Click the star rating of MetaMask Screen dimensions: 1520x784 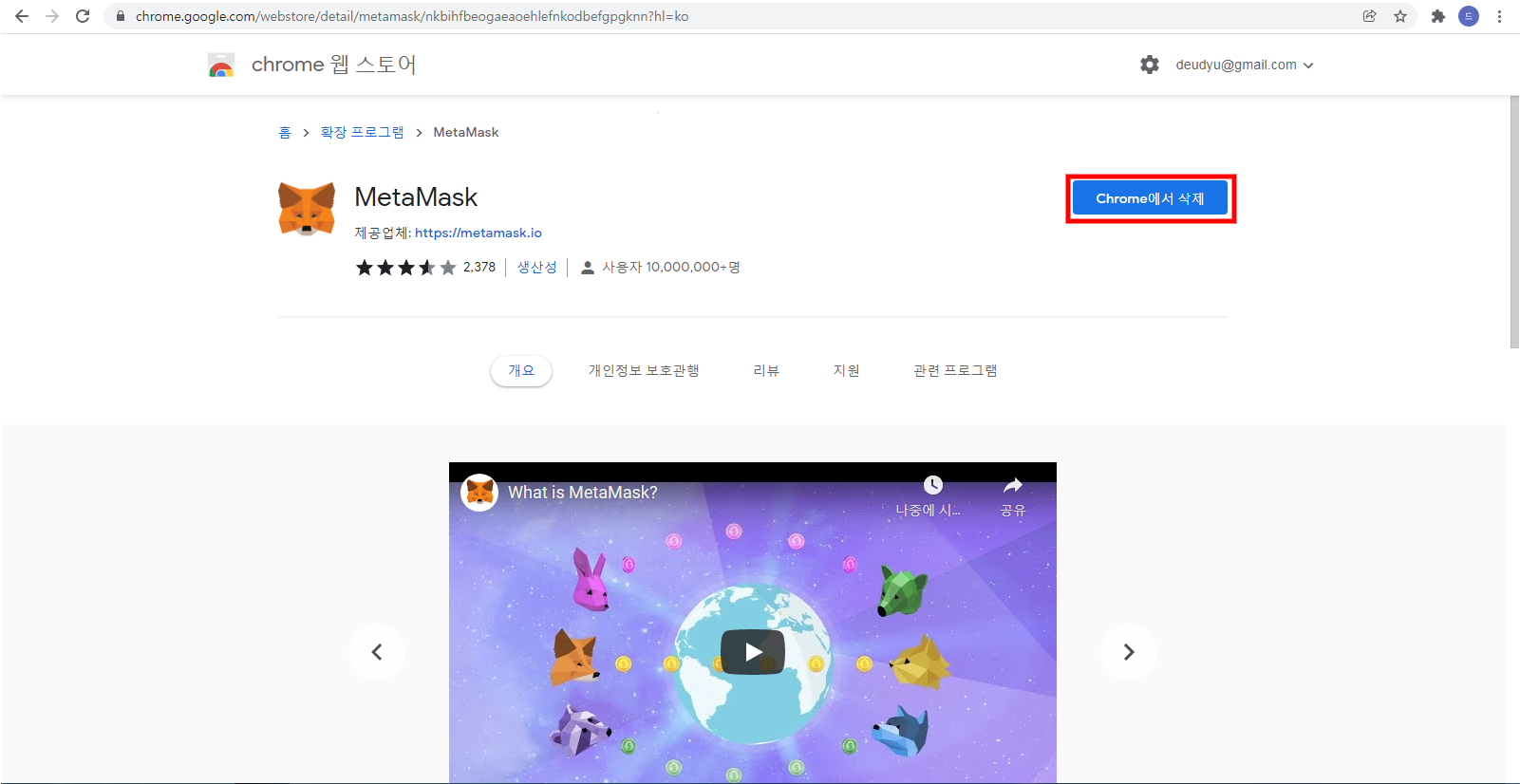click(405, 268)
